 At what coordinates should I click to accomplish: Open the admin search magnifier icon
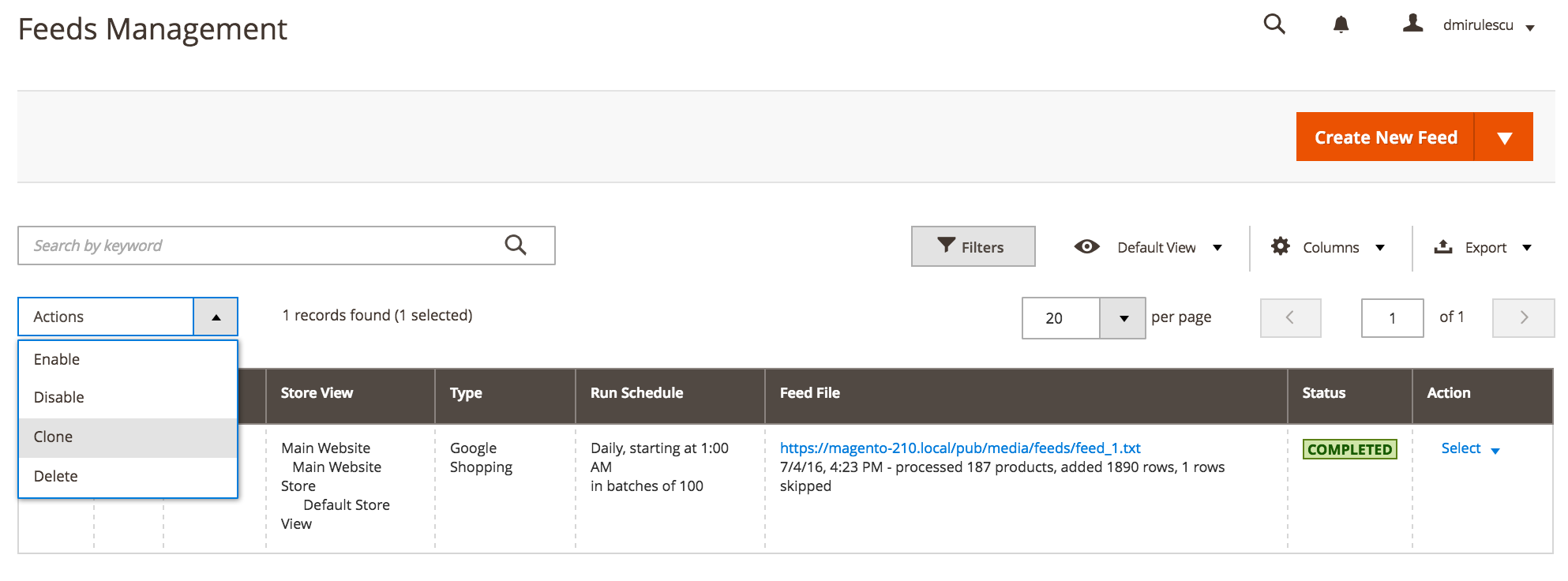[x=1274, y=24]
